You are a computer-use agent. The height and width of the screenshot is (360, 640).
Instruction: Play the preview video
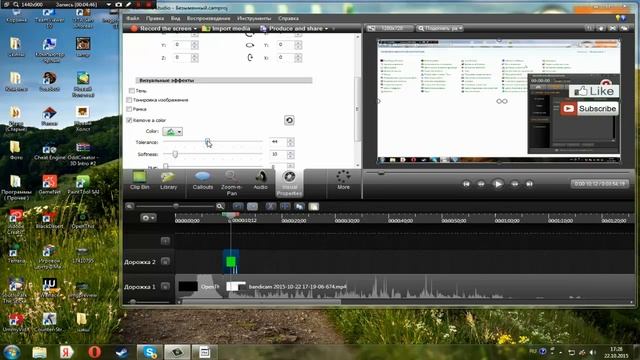pos(498,184)
